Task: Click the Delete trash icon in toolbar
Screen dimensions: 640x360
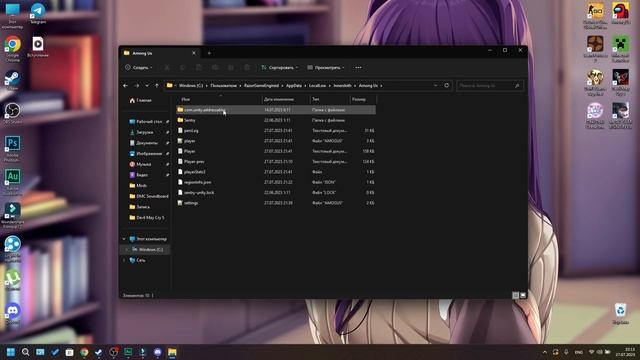Action: [x=247, y=67]
